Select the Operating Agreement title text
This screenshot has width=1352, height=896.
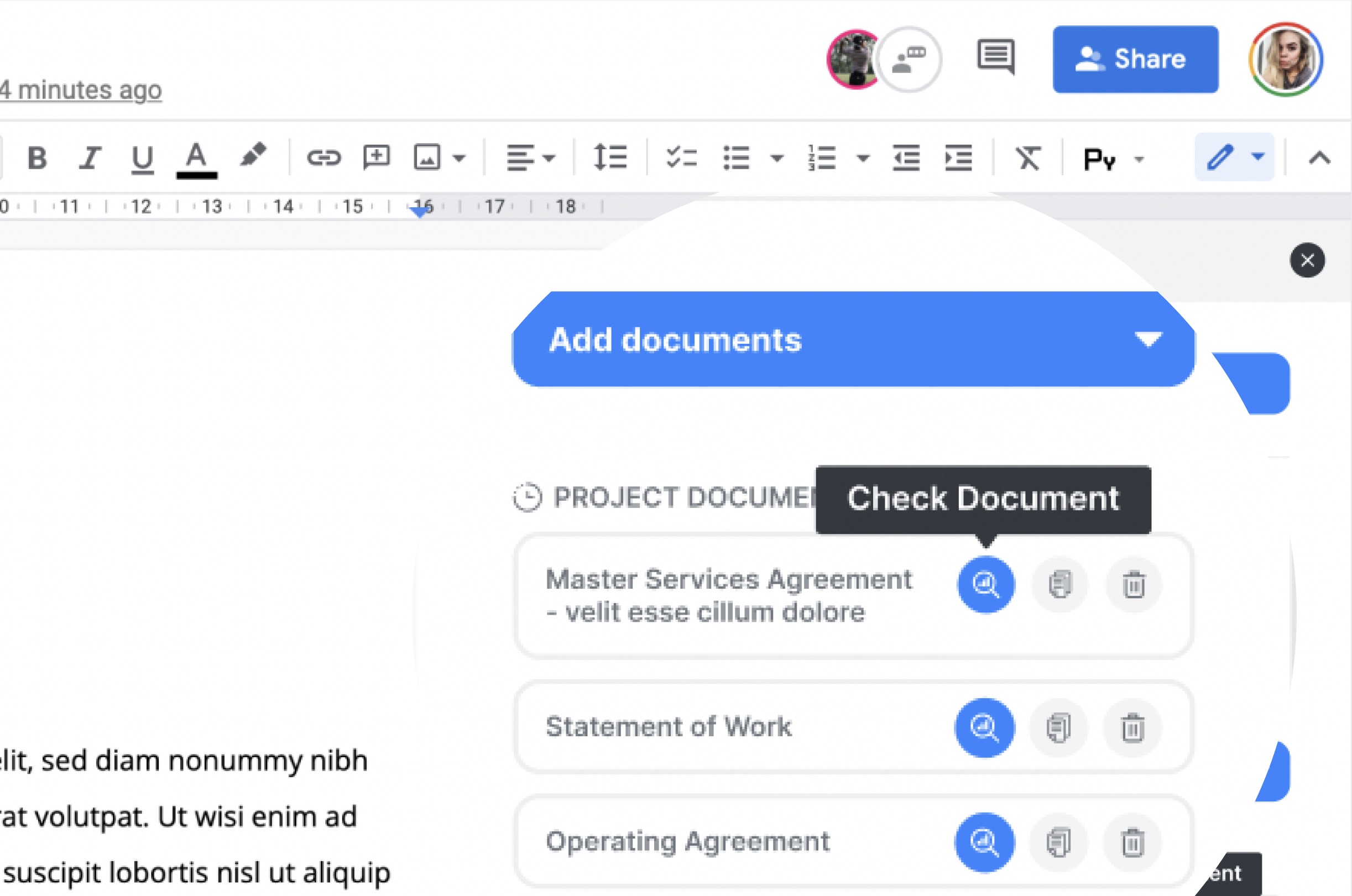(x=687, y=842)
